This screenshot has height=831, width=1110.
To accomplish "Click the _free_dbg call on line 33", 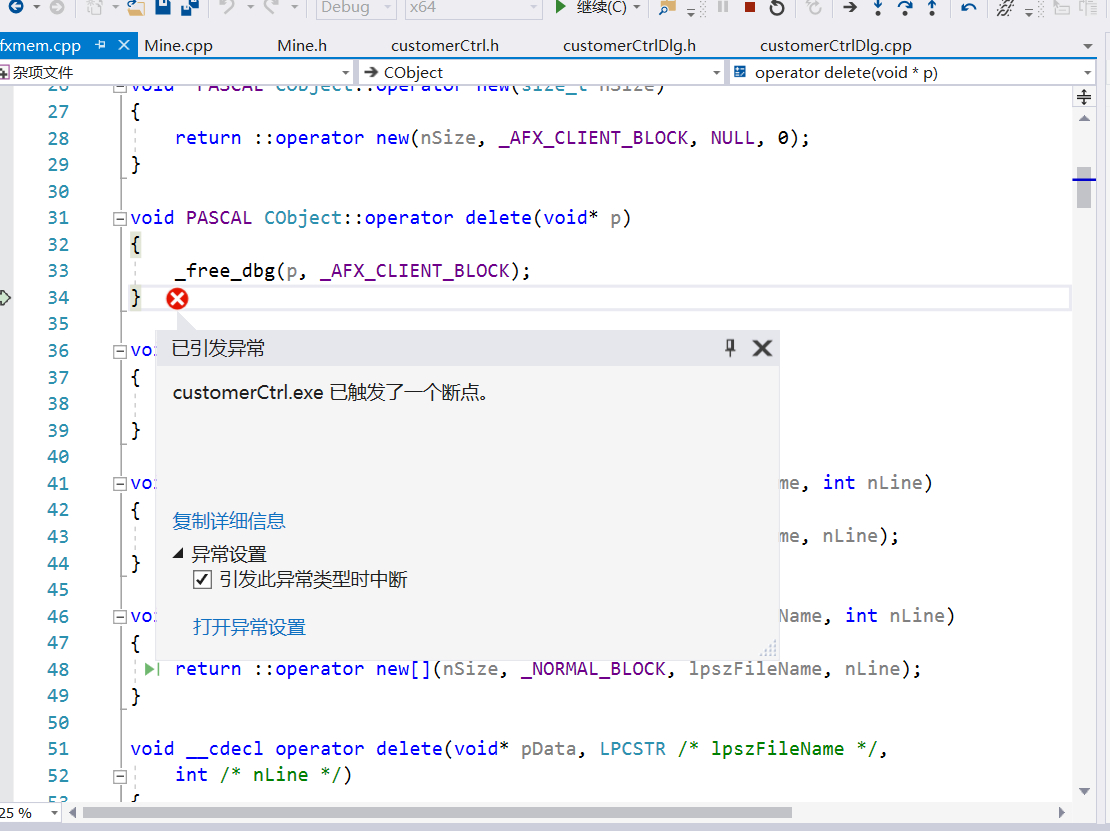I will (x=225, y=271).
